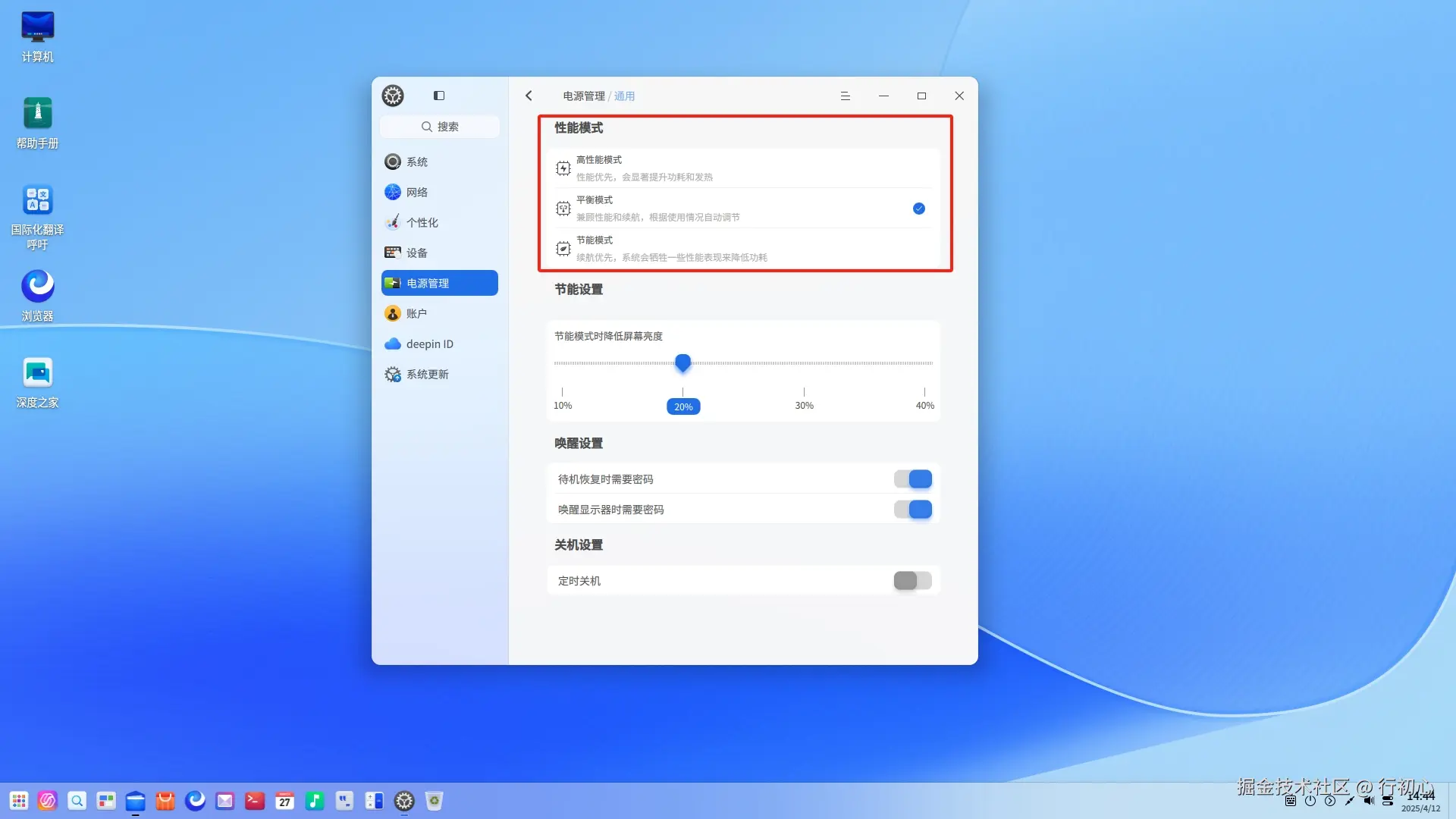Screen dimensions: 1456x819
Task: Go back using the back arrow
Action: (x=529, y=96)
